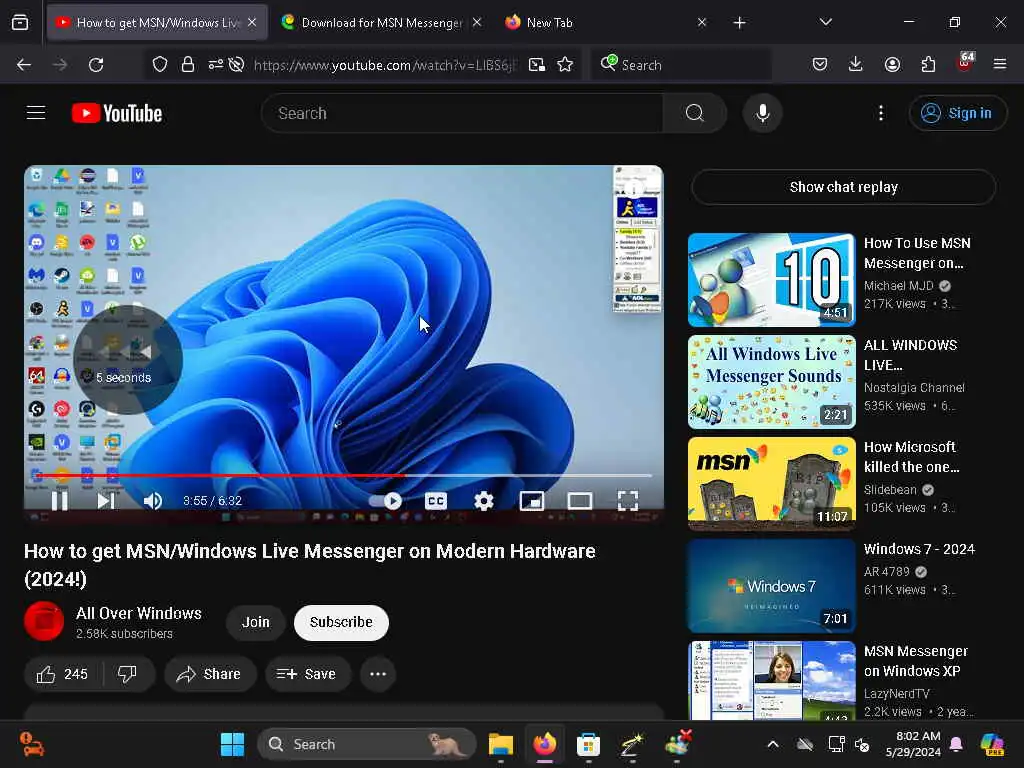Bookmark this page star

click(565, 65)
